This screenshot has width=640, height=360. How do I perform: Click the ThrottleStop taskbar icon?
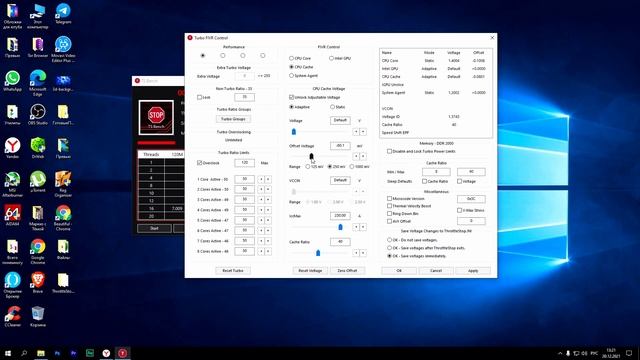pyautogui.click(x=122, y=353)
